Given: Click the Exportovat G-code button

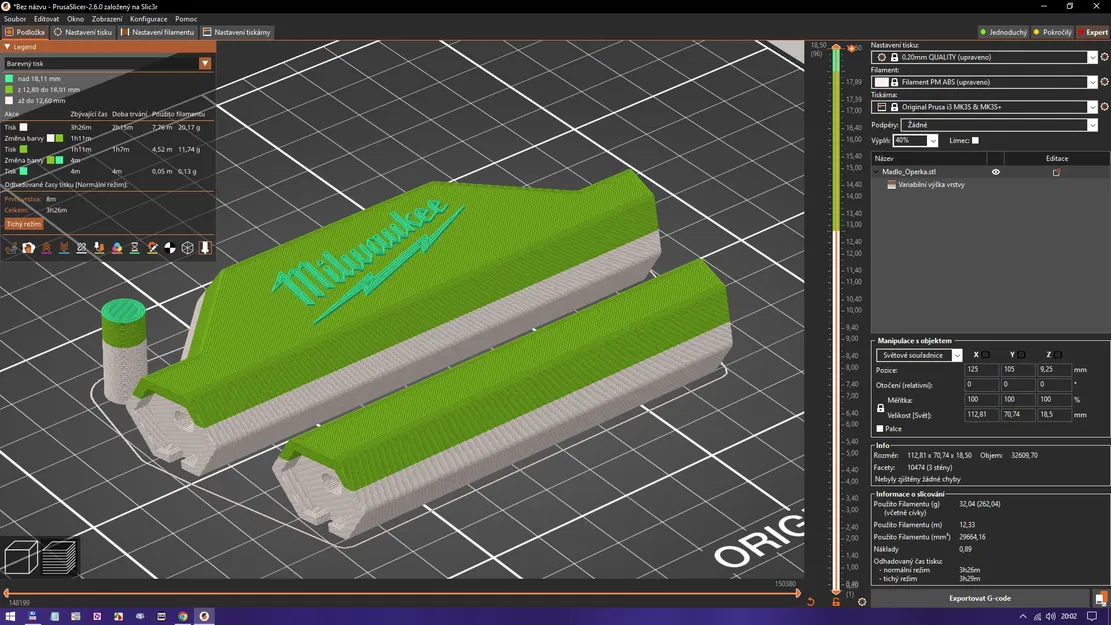Looking at the screenshot, I should 980,598.
